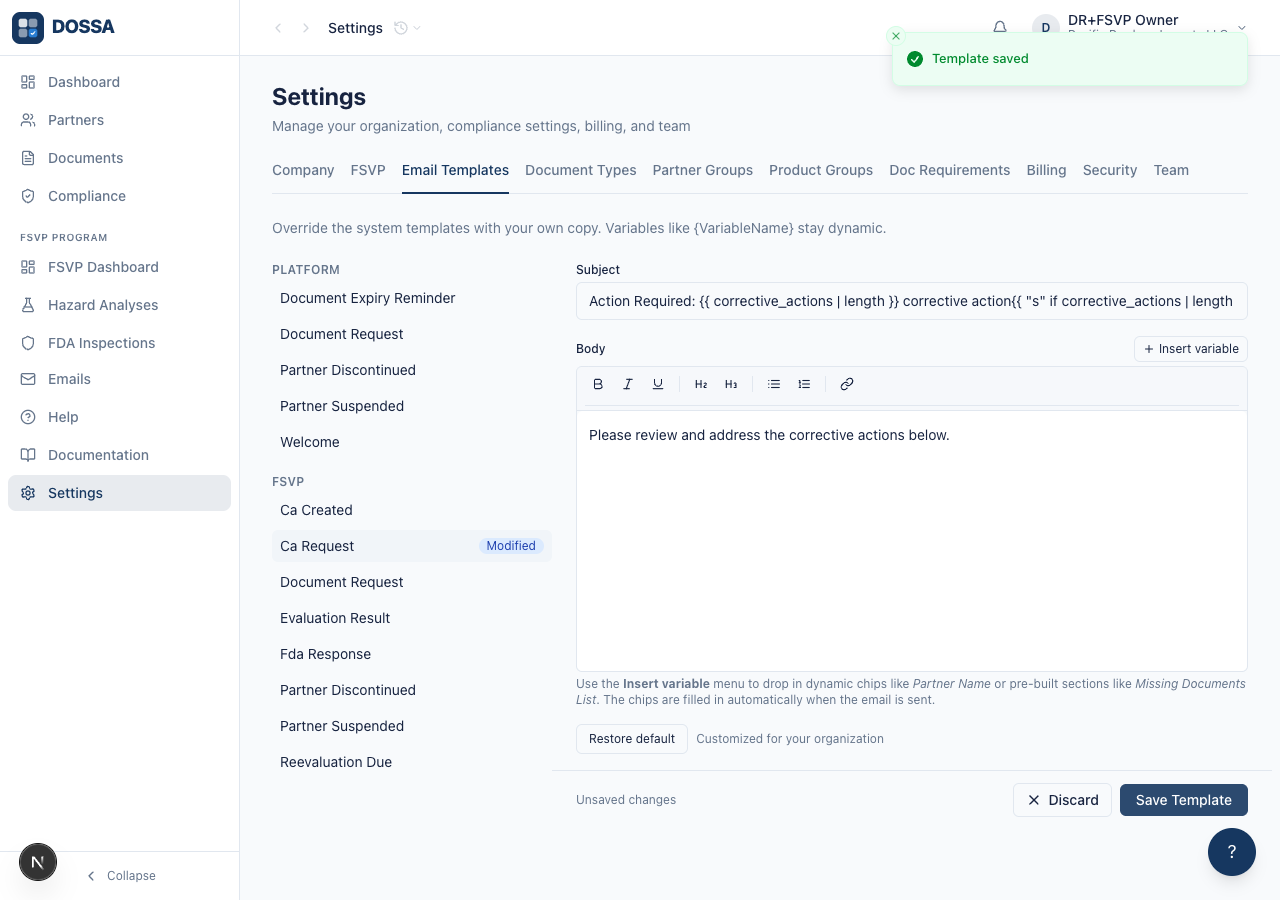This screenshot has height=900, width=1280.
Task: Click Save Template button
Action: pos(1184,800)
